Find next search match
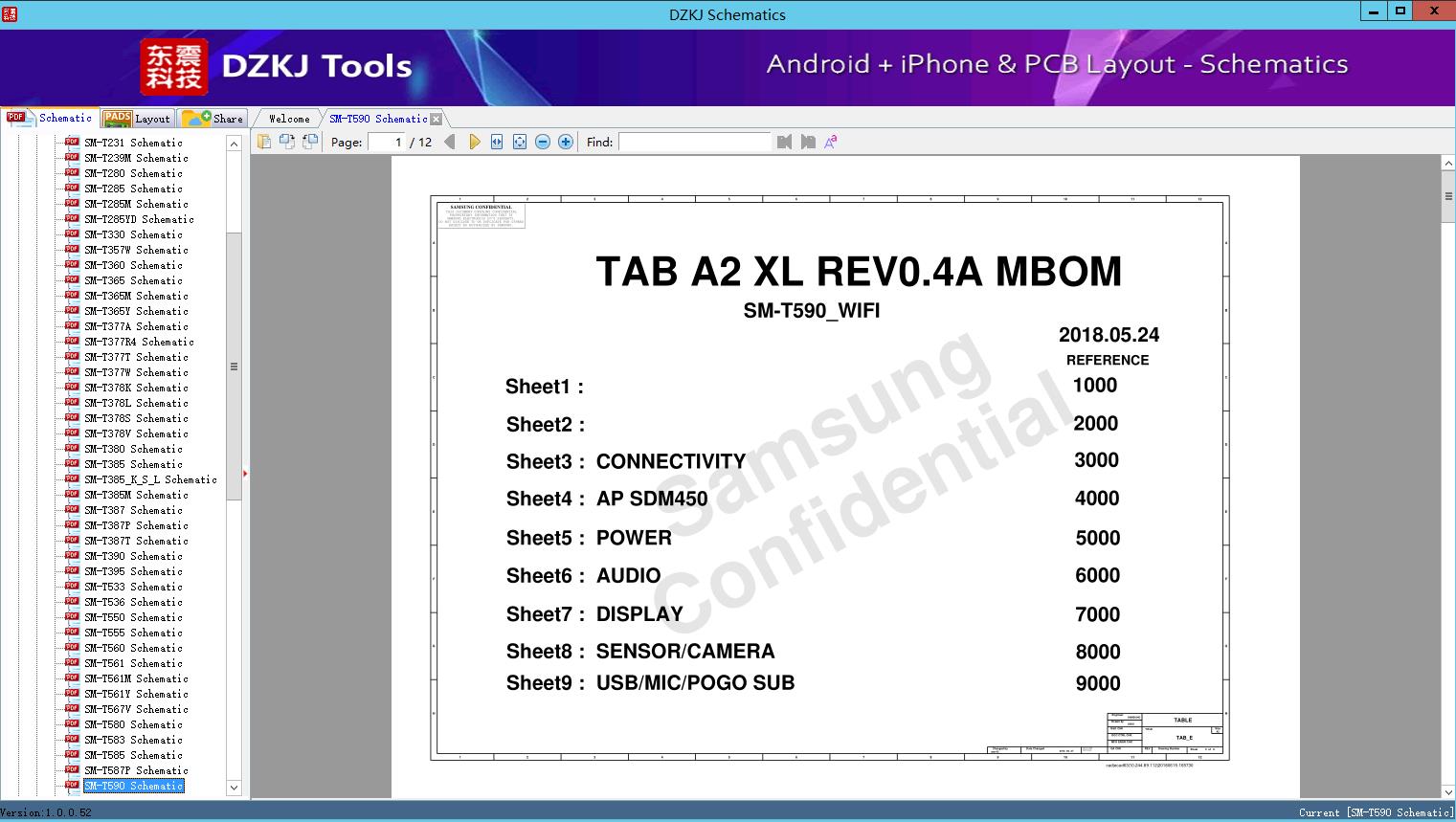1456x822 pixels. click(808, 142)
